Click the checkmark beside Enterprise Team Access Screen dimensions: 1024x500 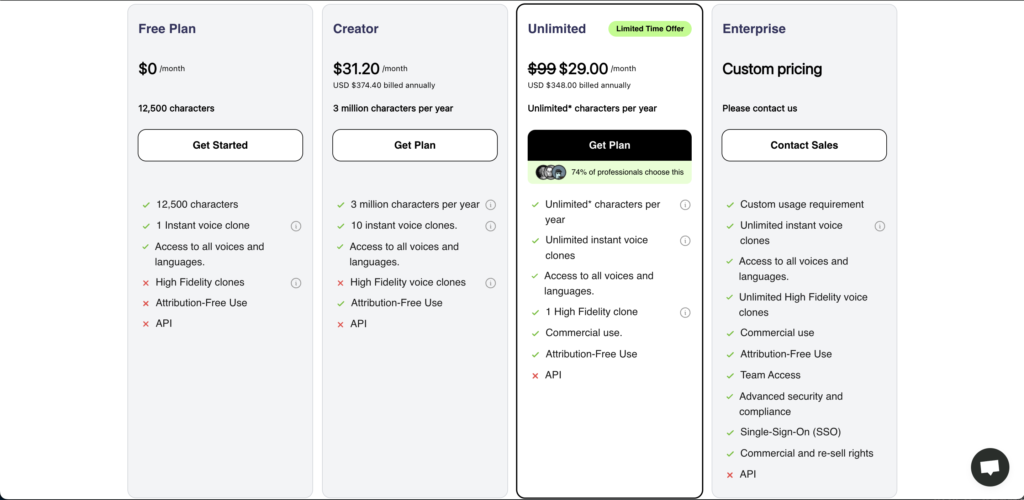point(730,375)
